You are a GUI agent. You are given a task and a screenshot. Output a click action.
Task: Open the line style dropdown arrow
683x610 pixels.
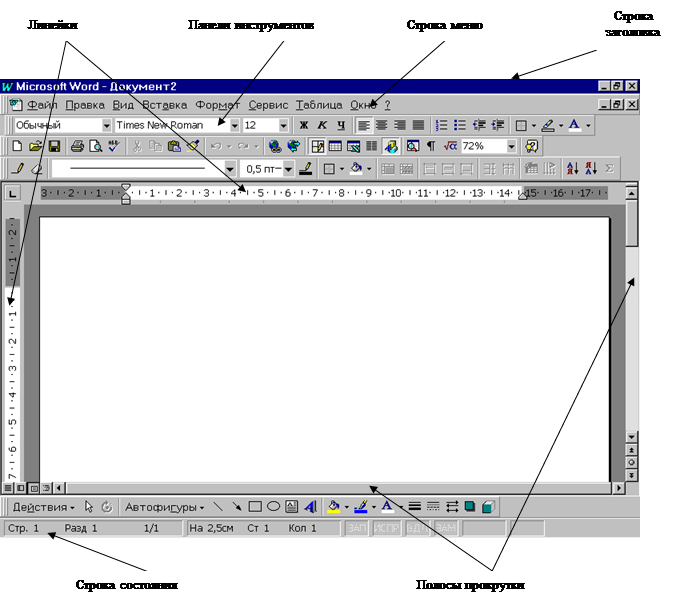coord(230,169)
